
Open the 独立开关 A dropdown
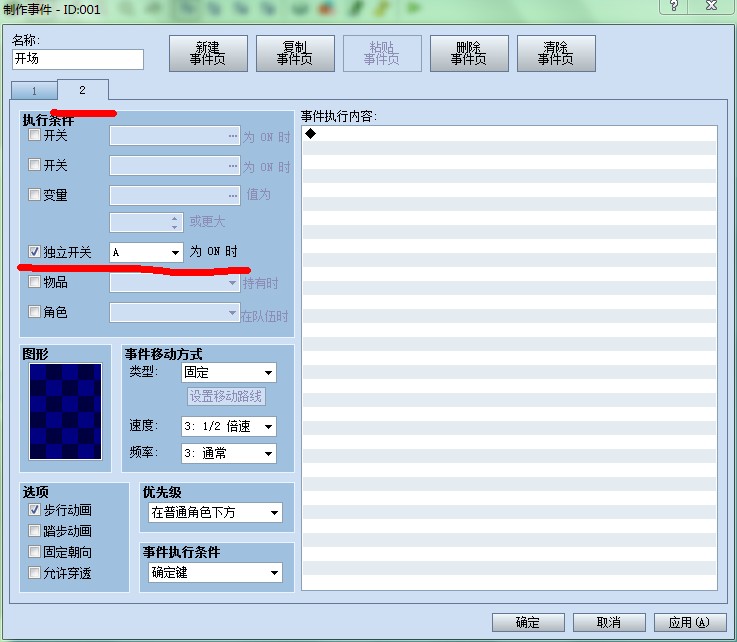146,252
